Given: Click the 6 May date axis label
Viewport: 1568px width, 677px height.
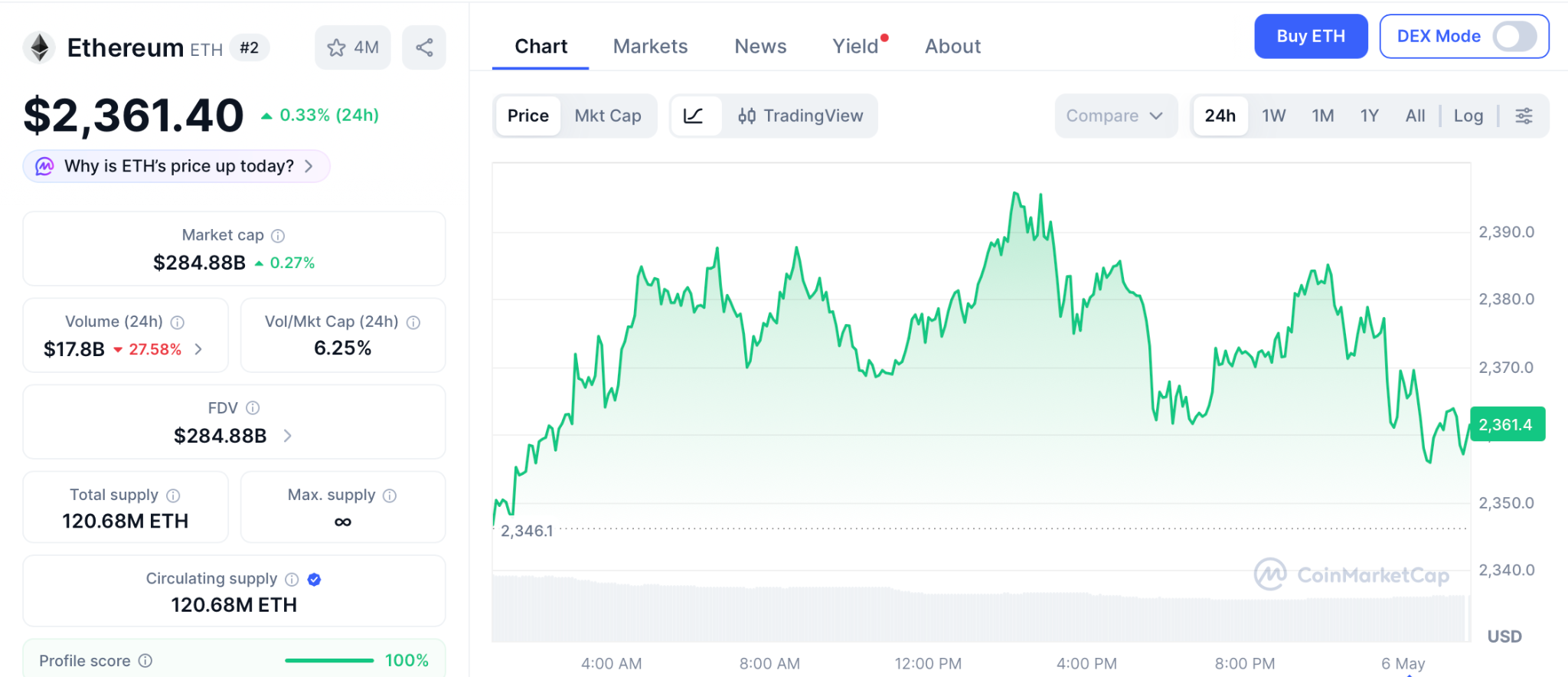Looking at the screenshot, I should pyautogui.click(x=1403, y=664).
